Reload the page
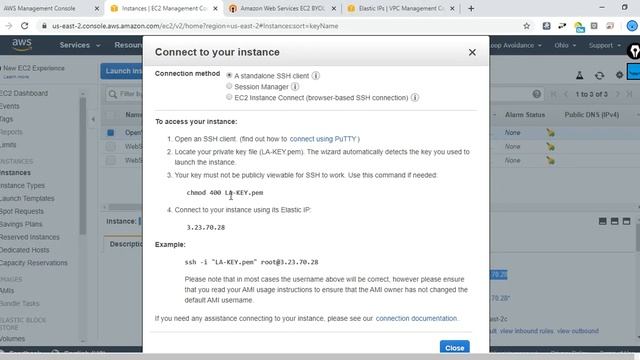 tap(24, 26)
